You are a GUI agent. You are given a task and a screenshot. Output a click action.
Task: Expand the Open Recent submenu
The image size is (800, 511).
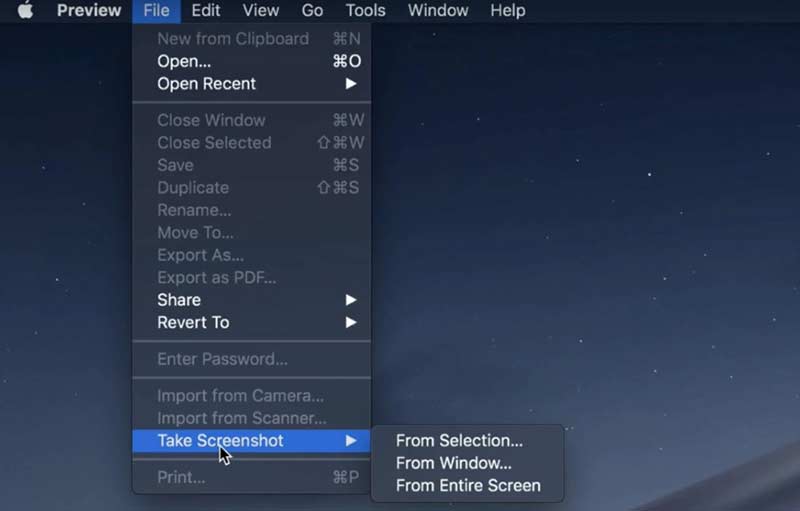coord(206,84)
